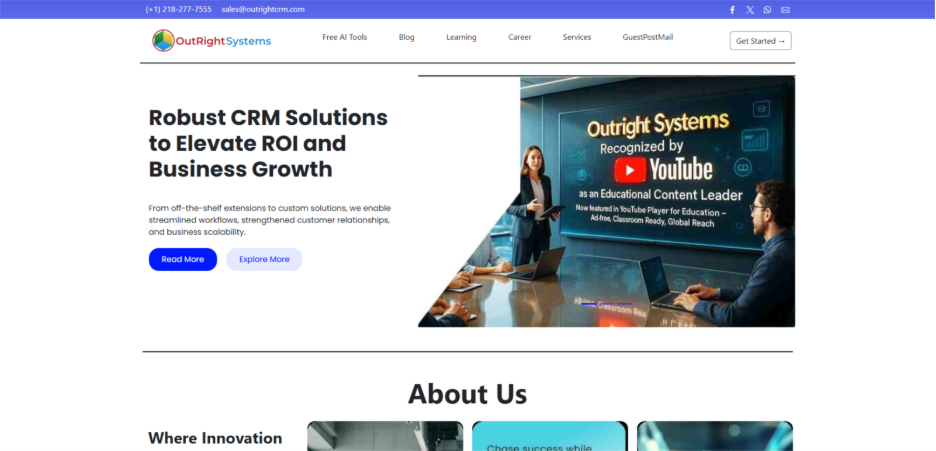936x451 pixels.
Task: Open the WhatsApp icon link
Action: click(x=767, y=10)
